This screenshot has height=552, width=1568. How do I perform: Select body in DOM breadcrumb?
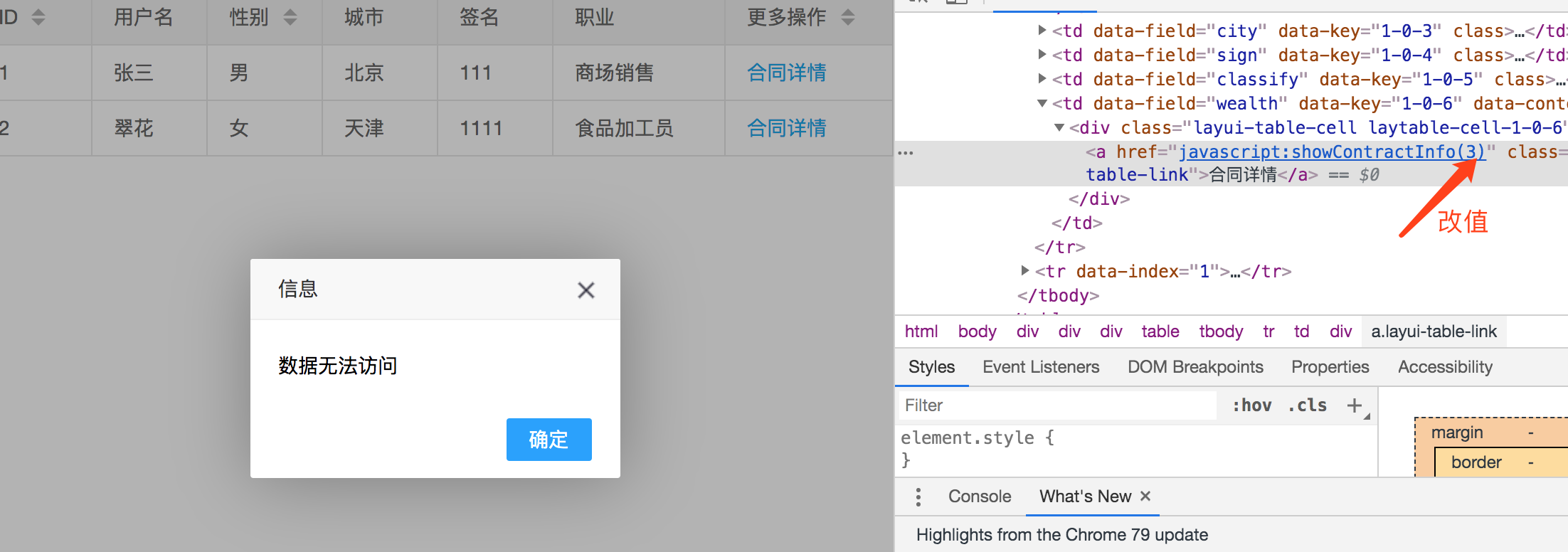tap(977, 331)
